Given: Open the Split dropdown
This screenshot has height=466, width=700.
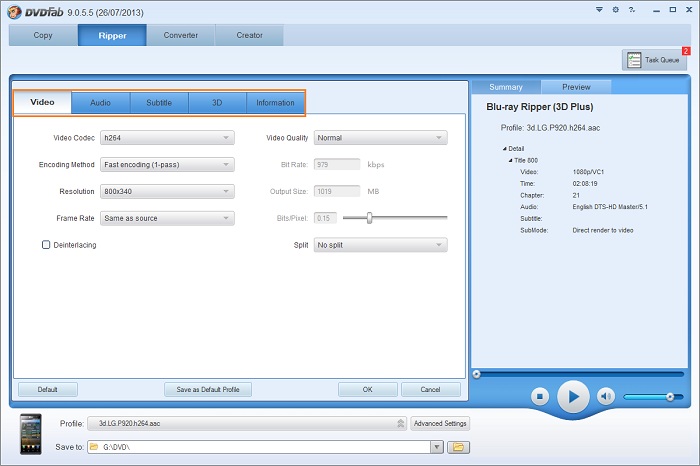Looking at the screenshot, I should (380, 245).
